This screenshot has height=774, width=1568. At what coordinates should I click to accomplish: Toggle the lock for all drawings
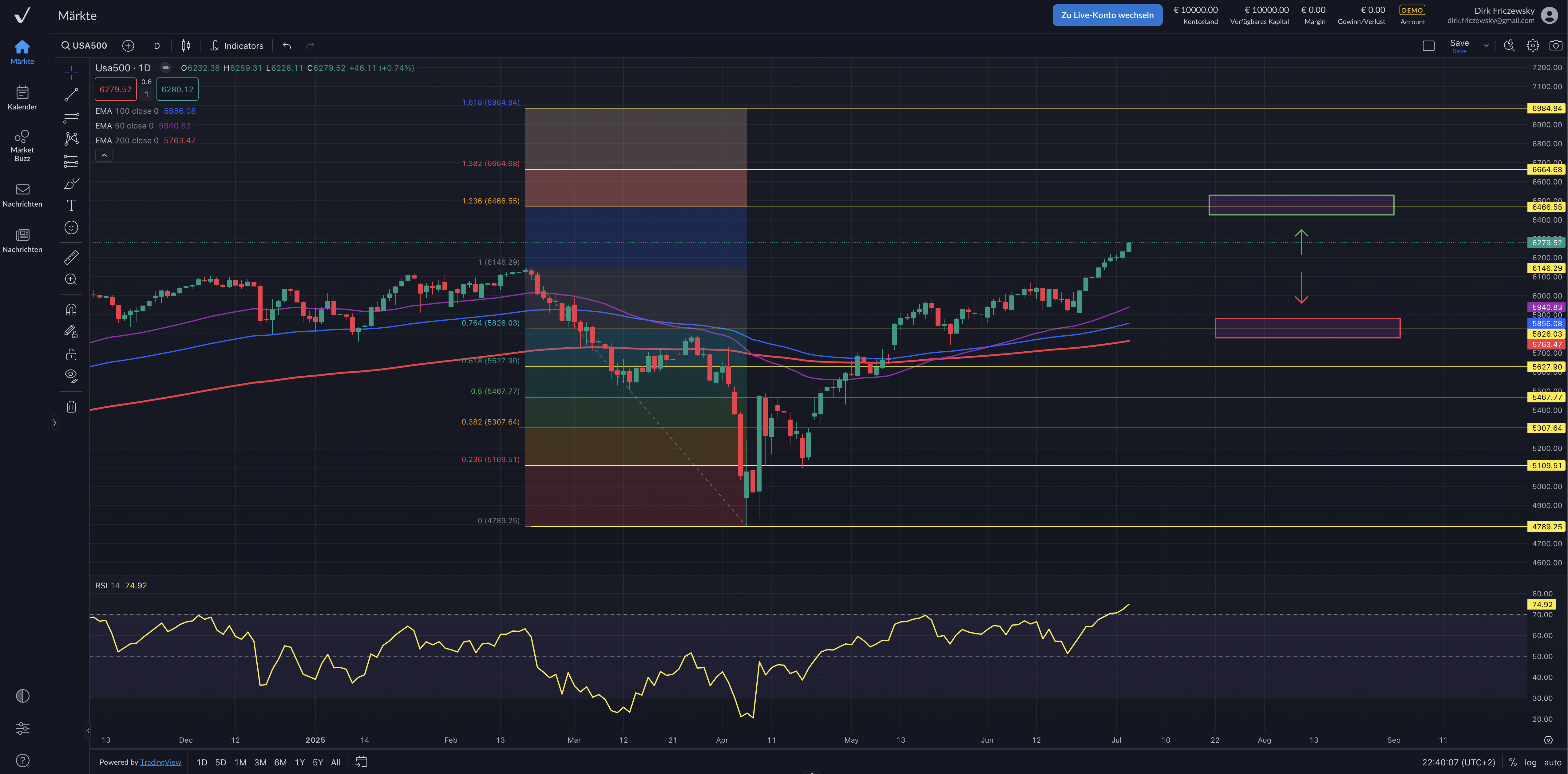coord(71,354)
